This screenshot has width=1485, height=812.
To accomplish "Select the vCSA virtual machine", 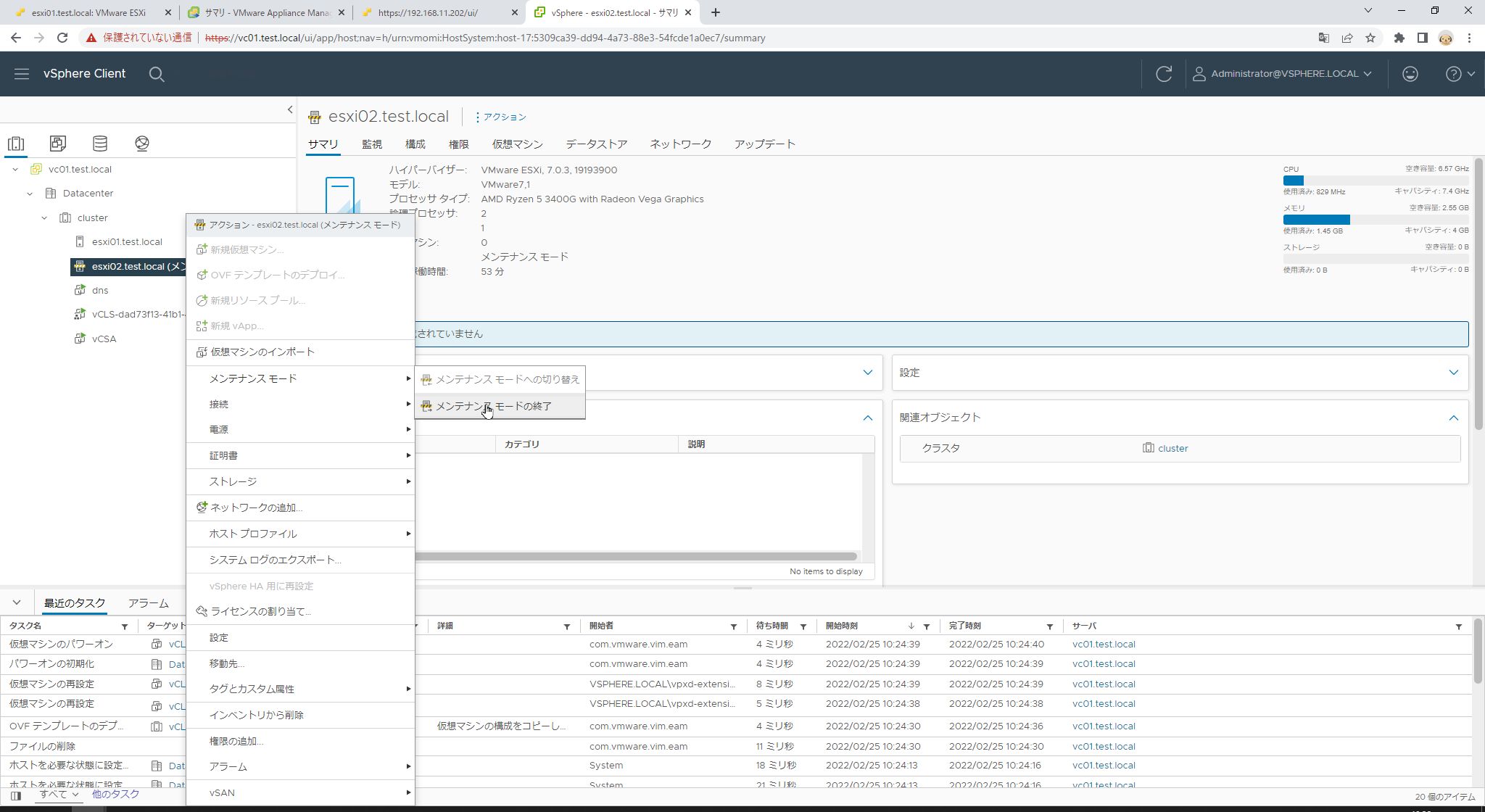I will (x=104, y=339).
